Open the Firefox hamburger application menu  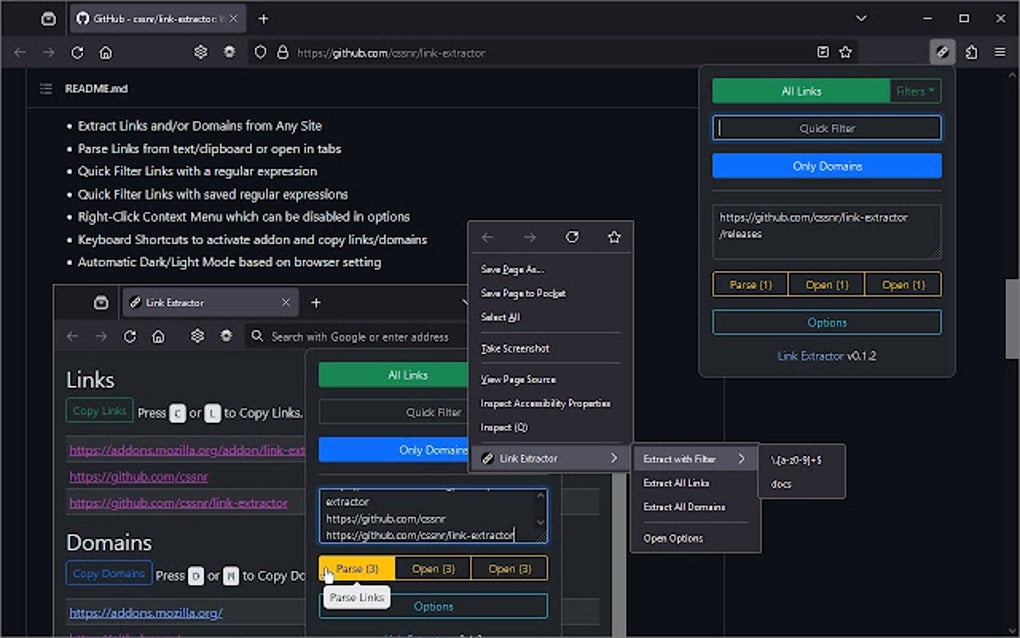[x=999, y=52]
